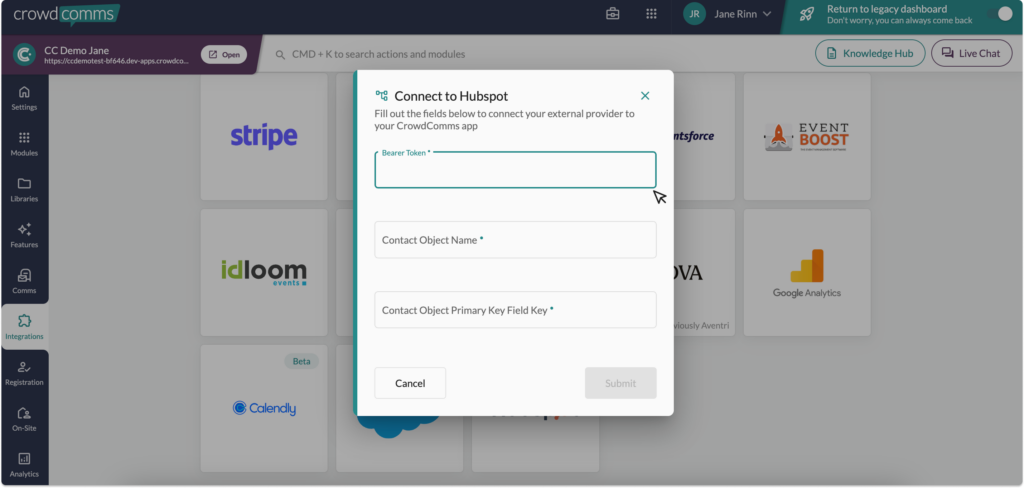Open Registration in the sidebar
The image size is (1024, 488).
tap(24, 373)
